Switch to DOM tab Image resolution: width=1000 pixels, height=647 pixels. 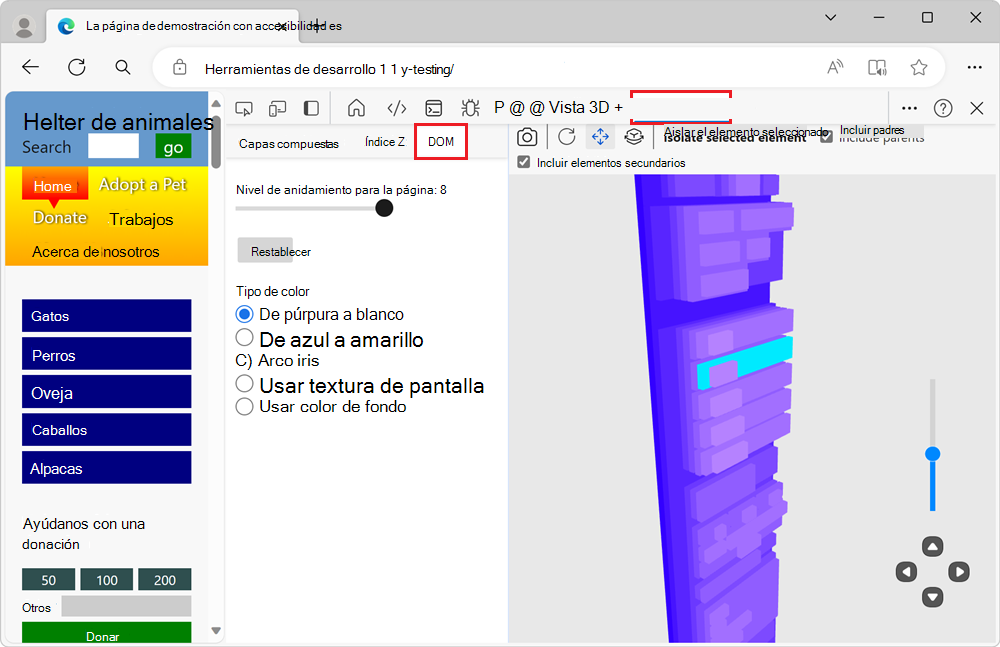coord(441,142)
